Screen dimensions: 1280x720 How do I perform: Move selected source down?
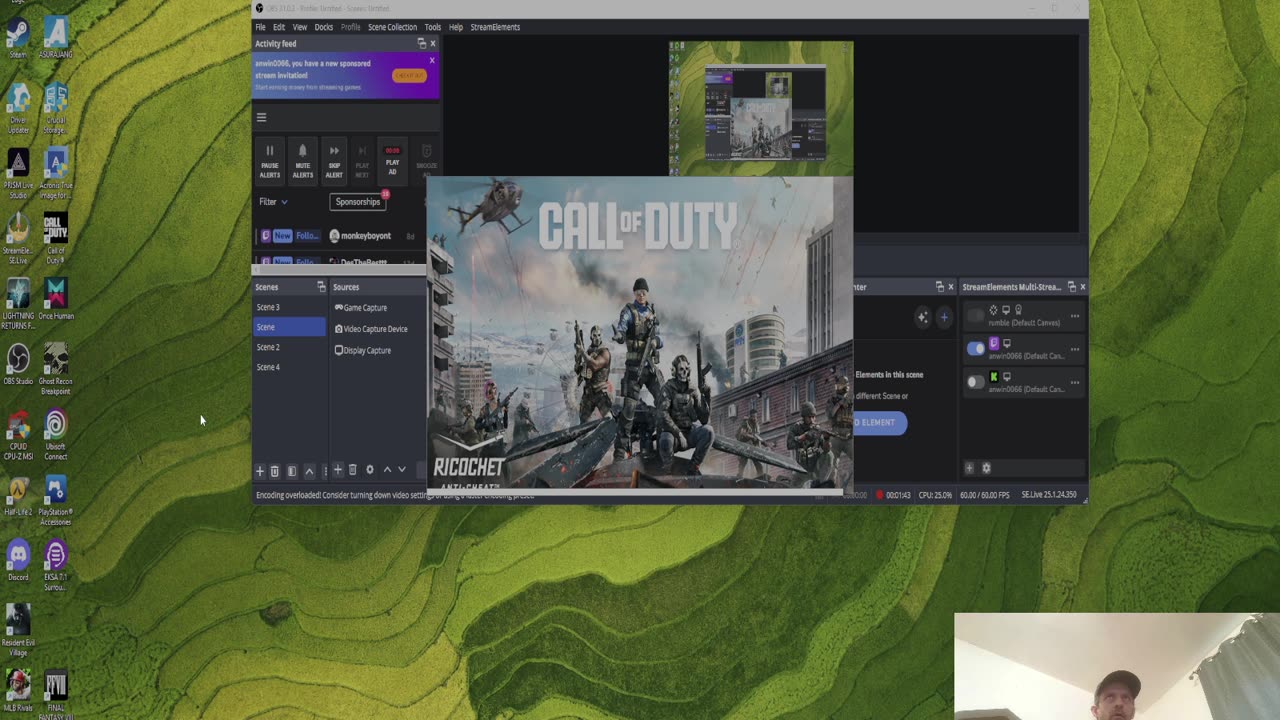point(402,470)
